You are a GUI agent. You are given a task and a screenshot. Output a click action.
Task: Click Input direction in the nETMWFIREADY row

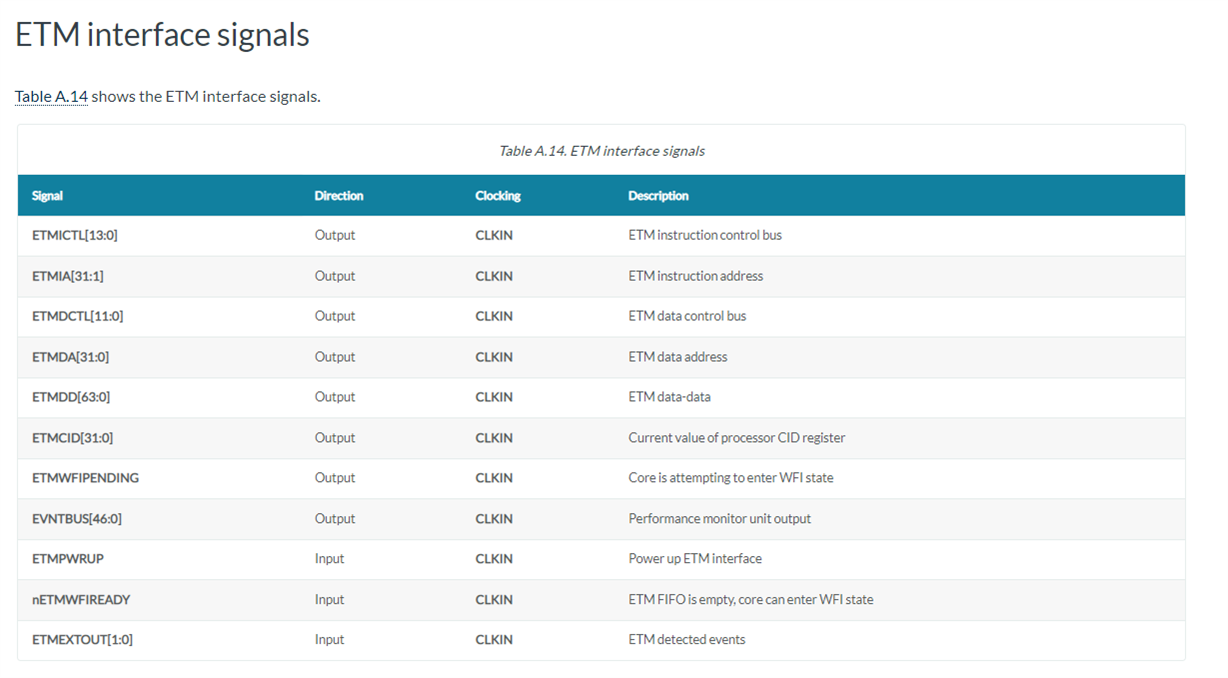tap(329, 600)
